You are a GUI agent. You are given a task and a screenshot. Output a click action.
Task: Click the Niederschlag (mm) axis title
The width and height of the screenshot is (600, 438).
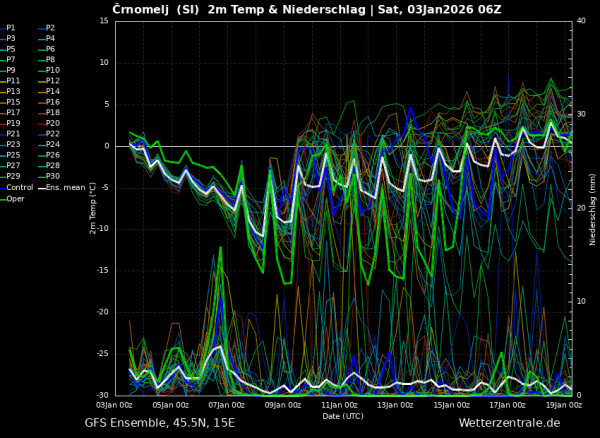593,208
